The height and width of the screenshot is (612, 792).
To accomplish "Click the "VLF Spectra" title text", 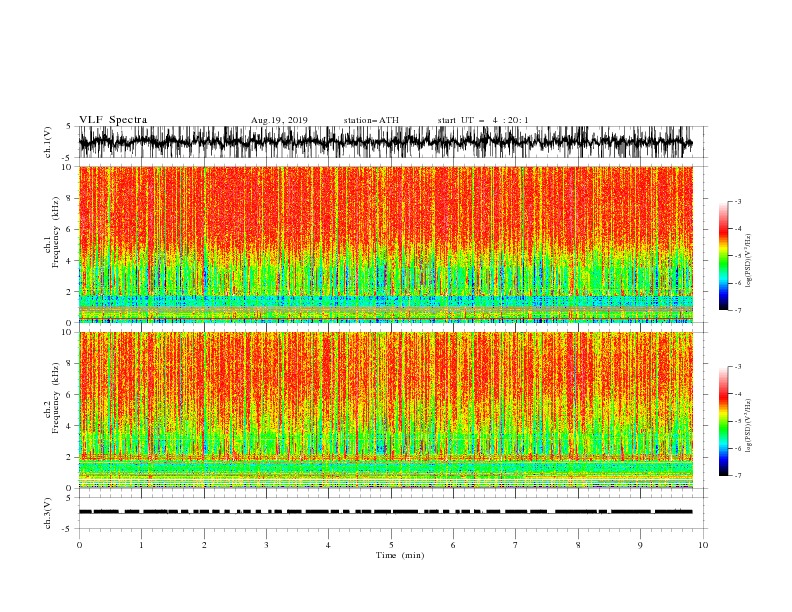I will (x=113, y=120).
